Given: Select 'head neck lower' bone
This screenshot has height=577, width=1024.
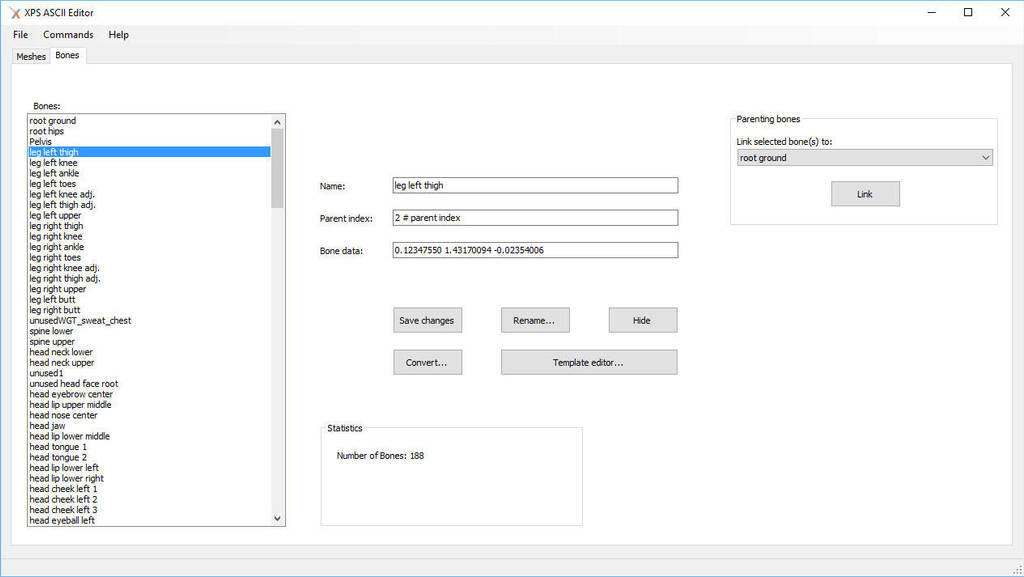Looking at the screenshot, I should (149, 352).
